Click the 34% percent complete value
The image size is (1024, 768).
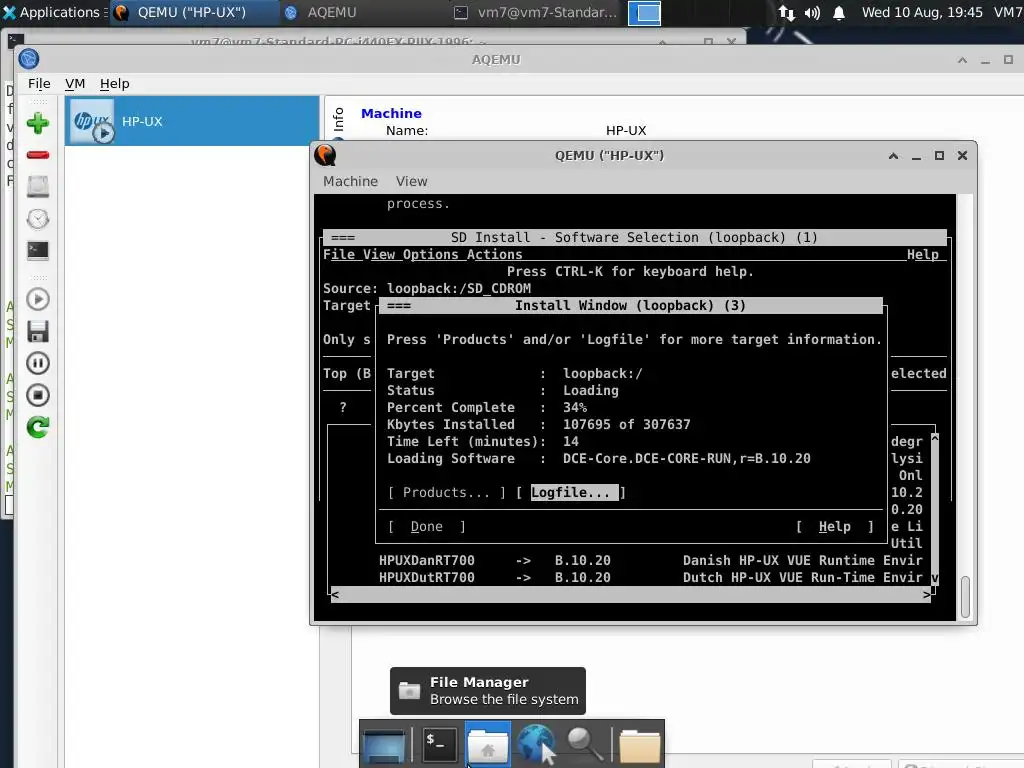[x=575, y=408]
